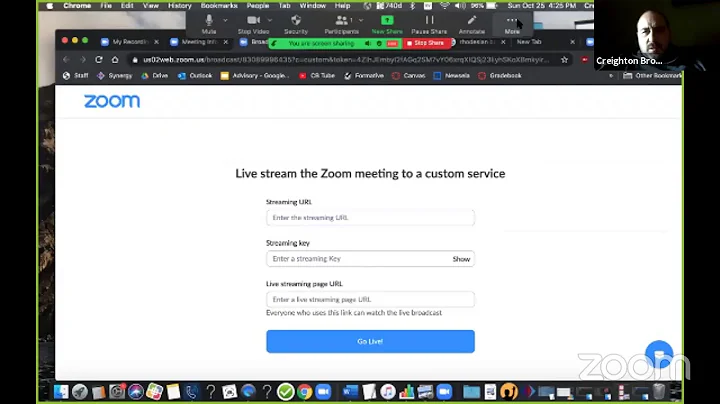Stop Video in the Zoom toolbar

coord(253,24)
